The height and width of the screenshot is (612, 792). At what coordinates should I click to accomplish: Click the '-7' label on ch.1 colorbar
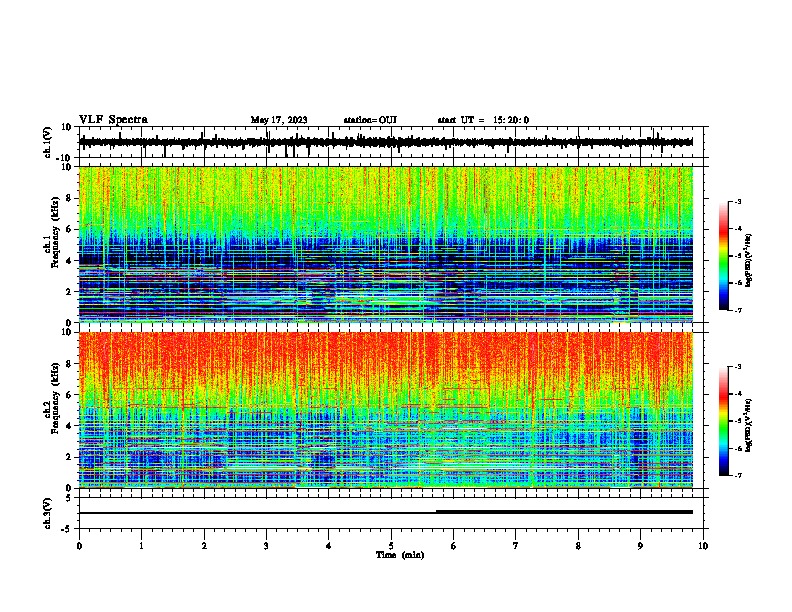pyautogui.click(x=738, y=310)
